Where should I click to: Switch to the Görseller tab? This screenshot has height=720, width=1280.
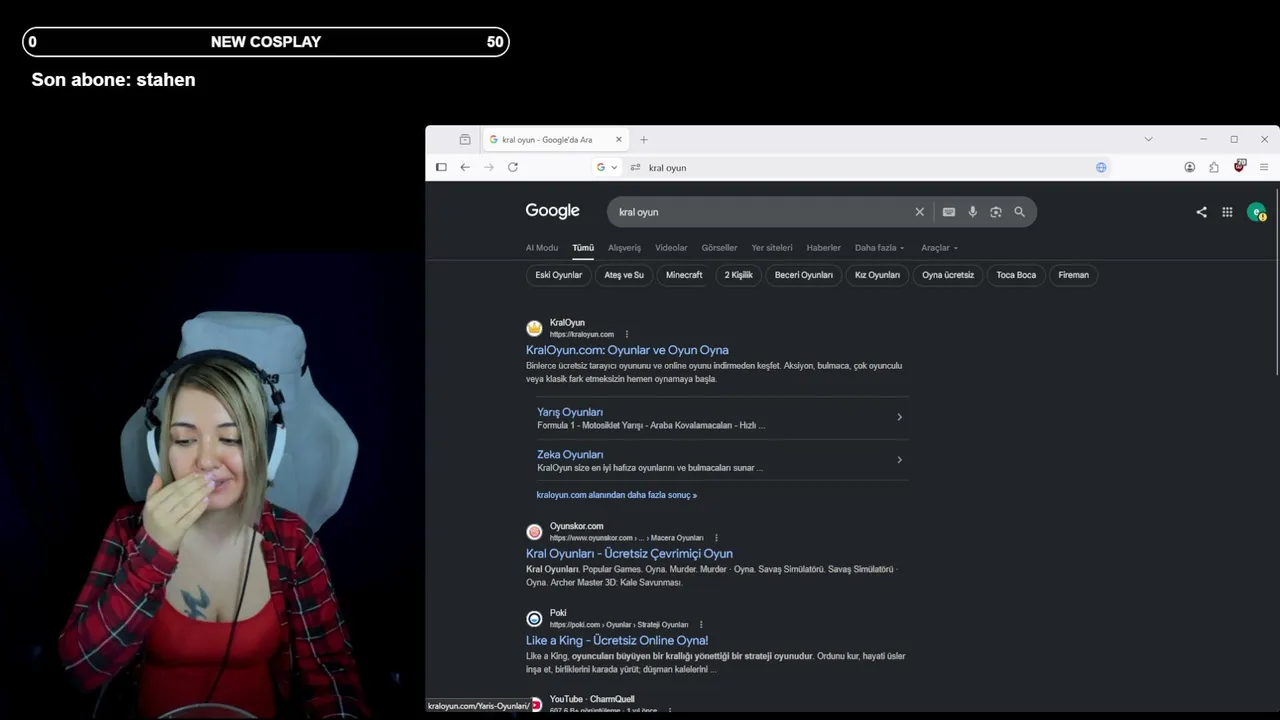(x=719, y=248)
